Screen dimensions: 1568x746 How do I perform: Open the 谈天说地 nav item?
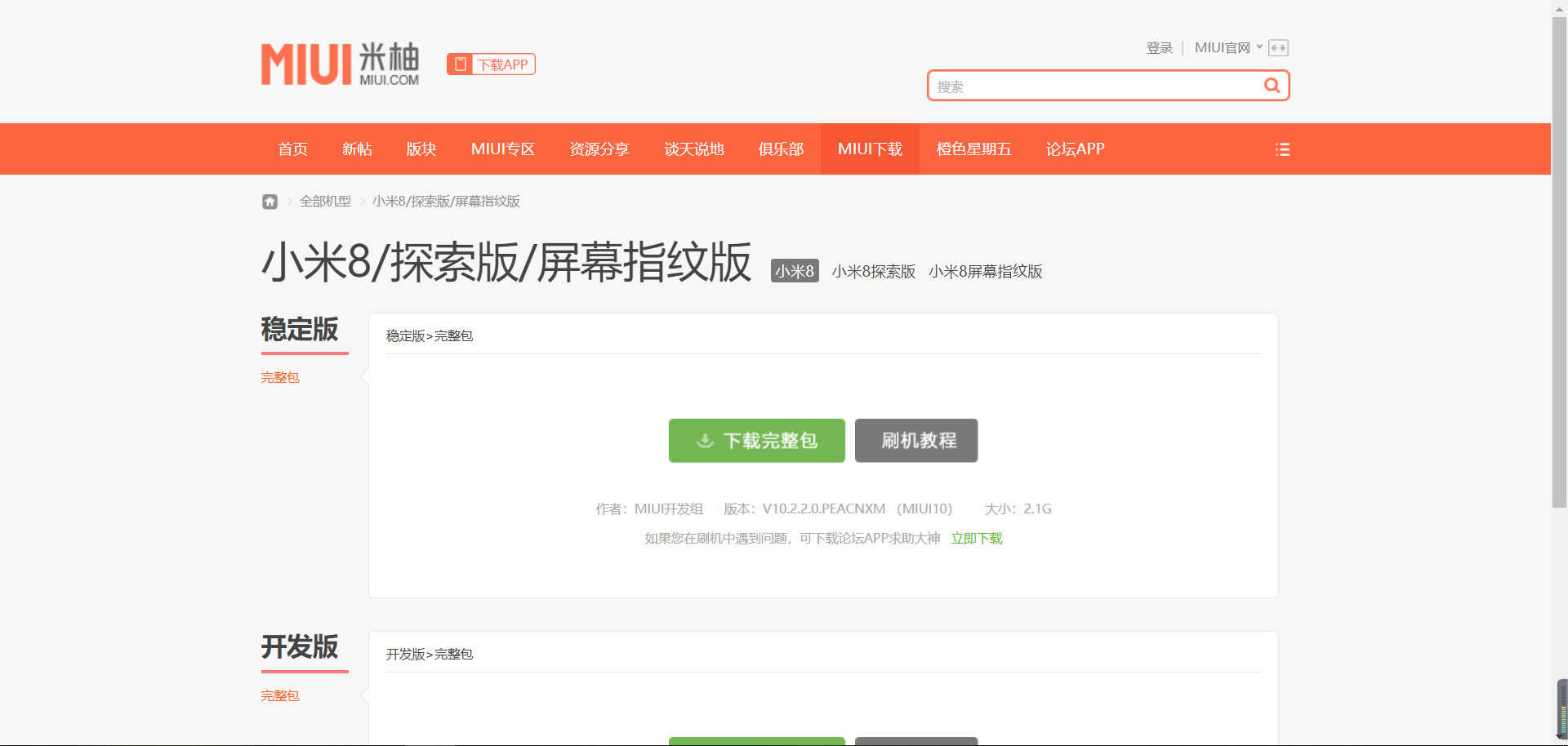(x=694, y=149)
